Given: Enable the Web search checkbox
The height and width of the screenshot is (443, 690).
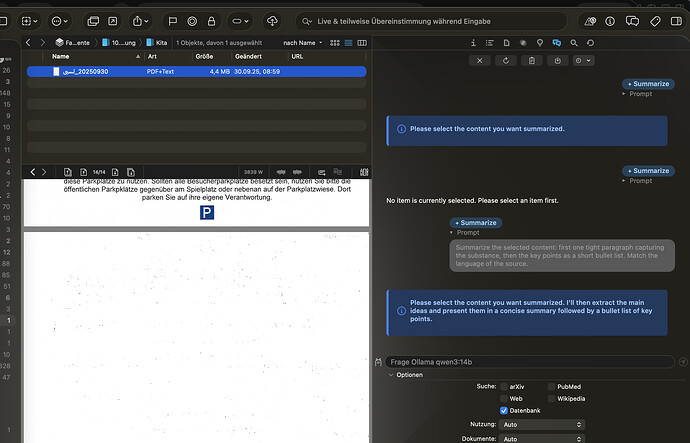Looking at the screenshot, I should click(x=504, y=399).
